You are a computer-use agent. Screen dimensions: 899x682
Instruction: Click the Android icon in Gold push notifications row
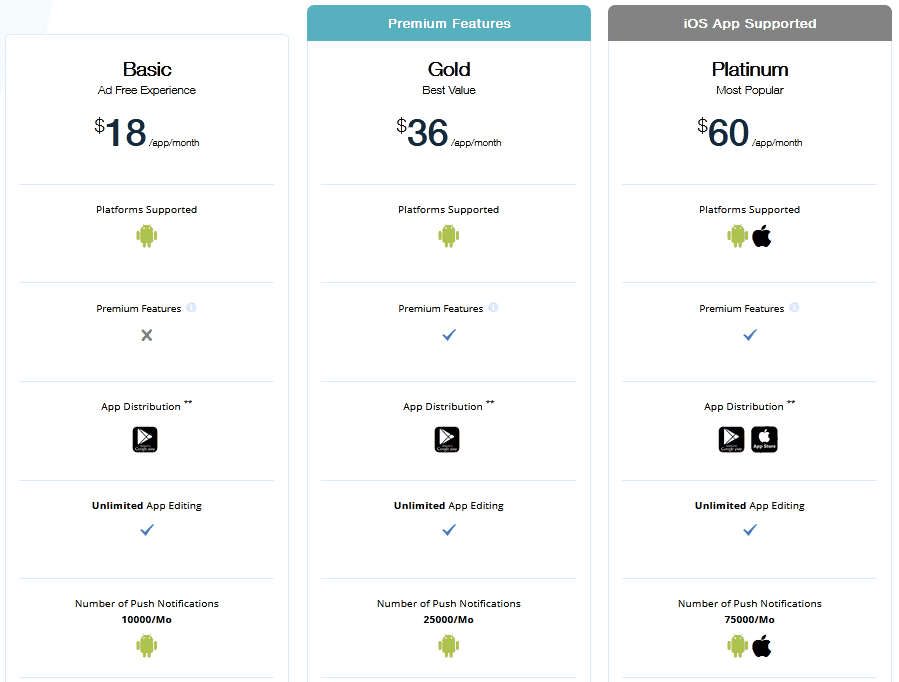[x=448, y=646]
